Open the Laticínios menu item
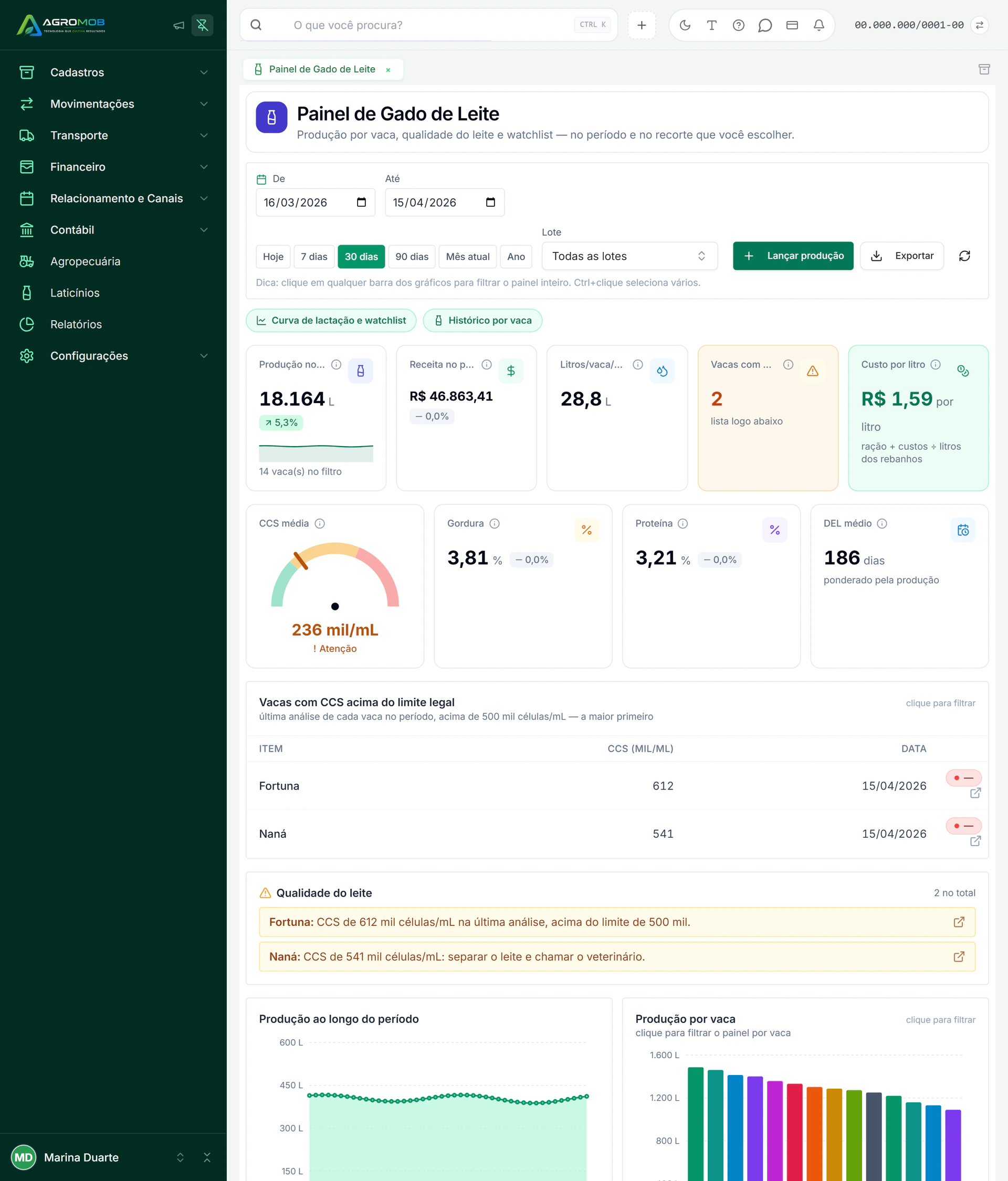Image resolution: width=1008 pixels, height=1181 pixels. tap(113, 293)
